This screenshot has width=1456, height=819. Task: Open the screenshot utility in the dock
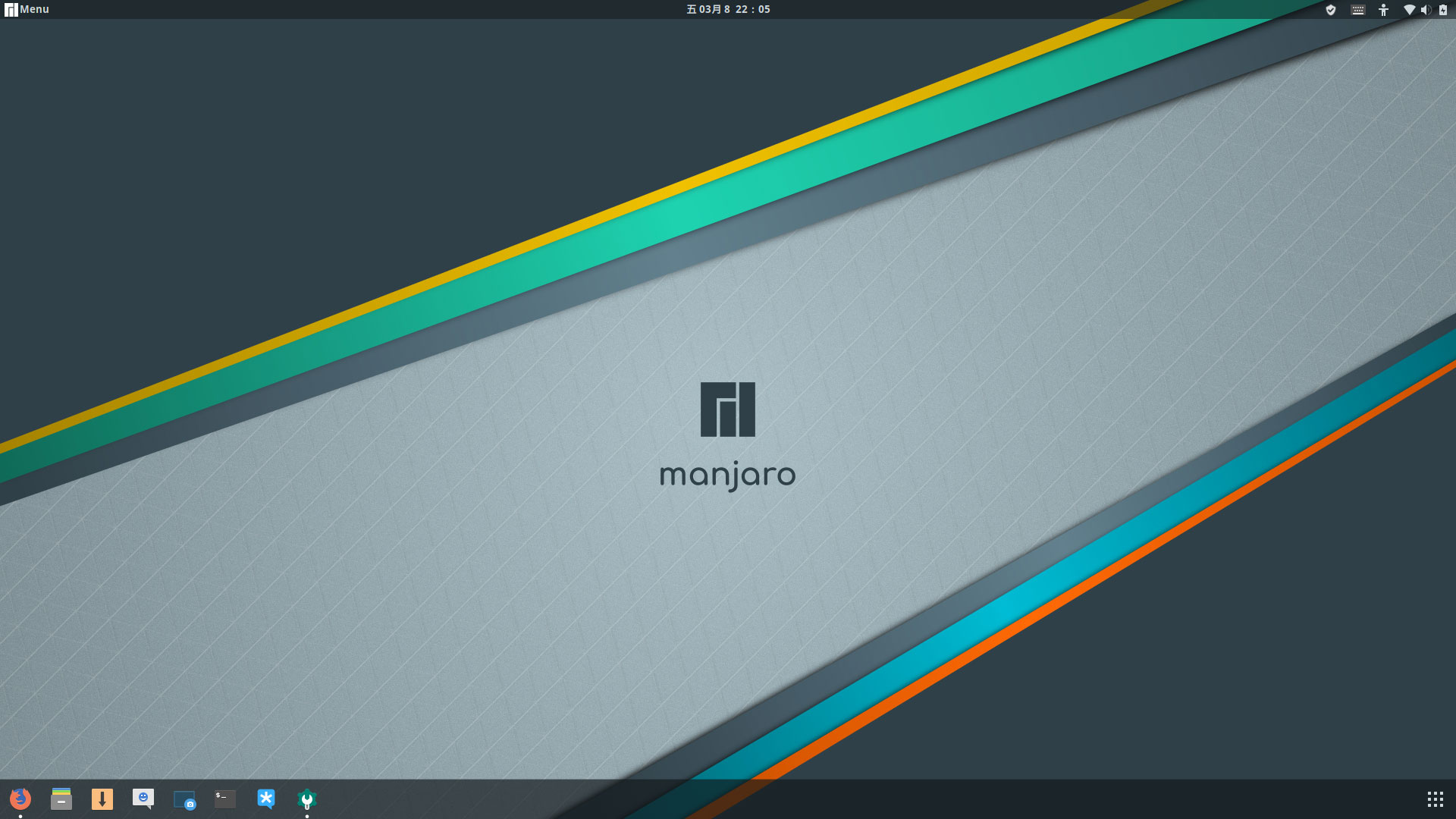pyautogui.click(x=184, y=798)
